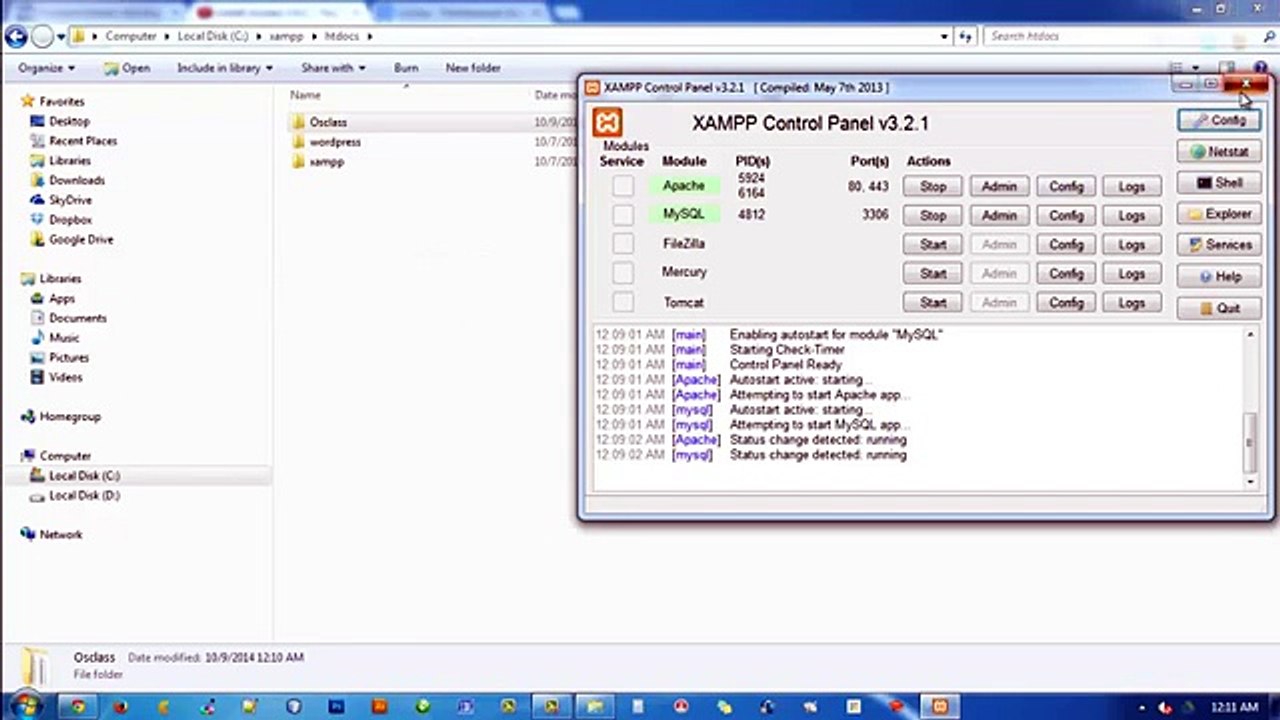
Task: Click Open in the Explorer toolbar
Action: tap(127, 68)
